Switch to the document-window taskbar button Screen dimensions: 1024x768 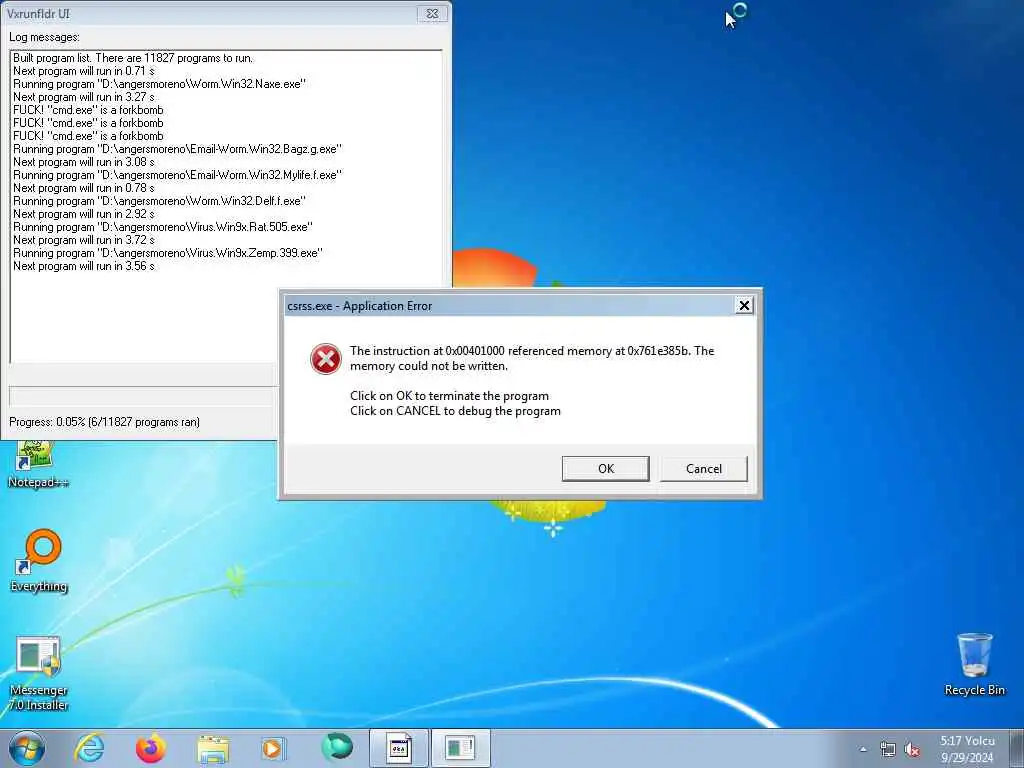(x=399, y=748)
